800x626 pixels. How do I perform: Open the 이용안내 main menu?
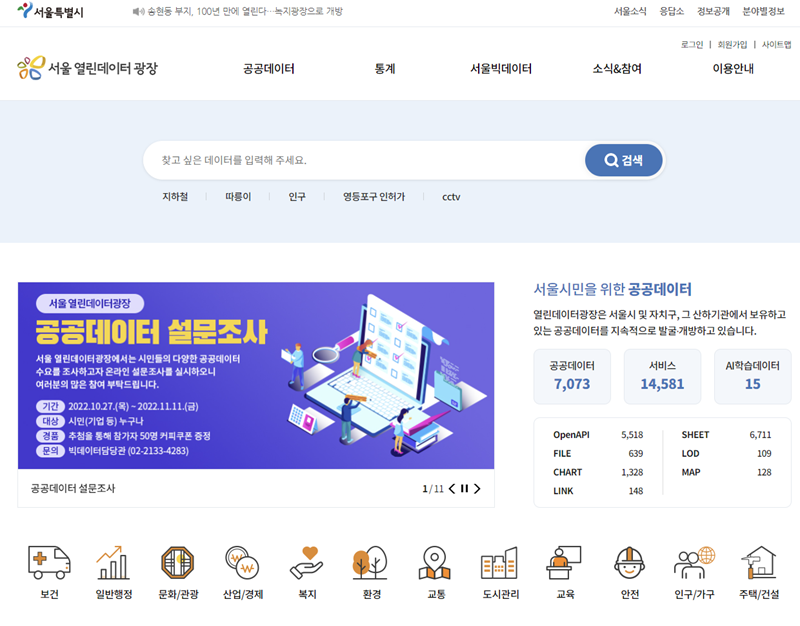coord(733,68)
